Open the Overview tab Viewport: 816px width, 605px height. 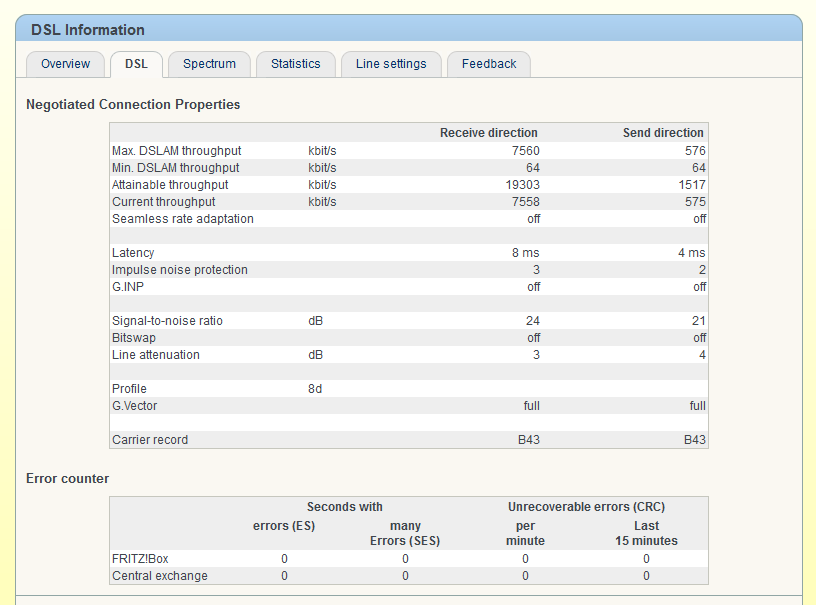(65, 64)
